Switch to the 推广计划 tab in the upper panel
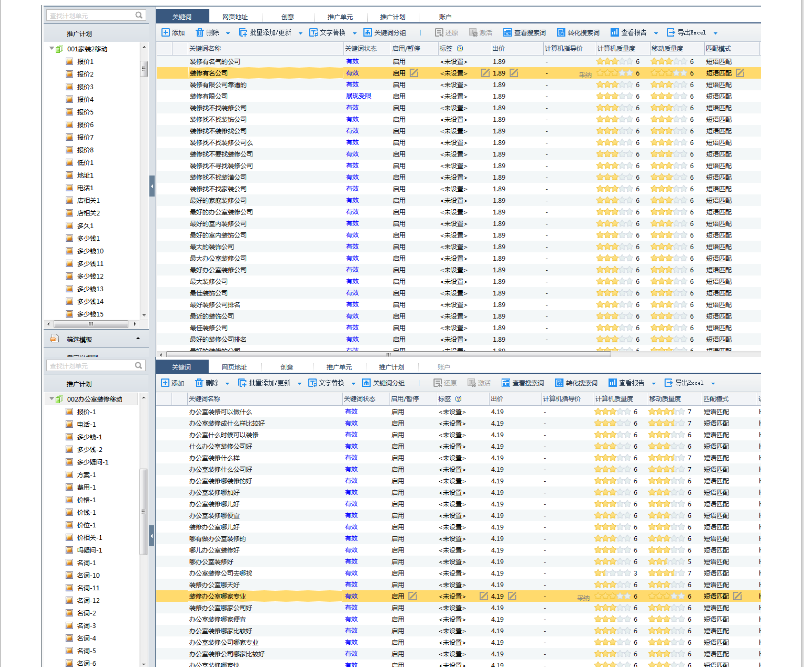Viewport: 804px width, 667px height. pyautogui.click(x=392, y=17)
